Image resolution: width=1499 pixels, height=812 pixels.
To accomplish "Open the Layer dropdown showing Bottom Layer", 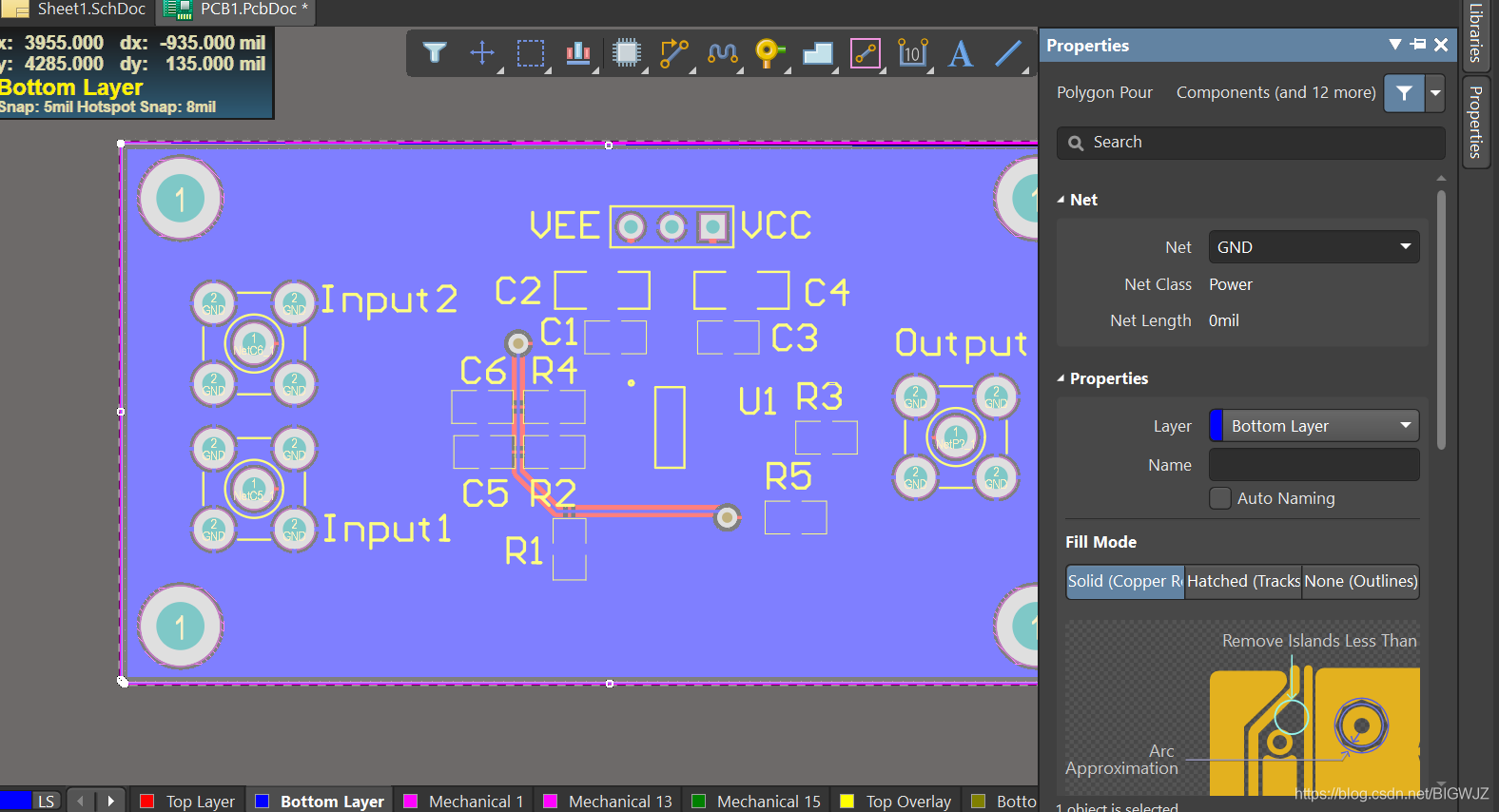I will coord(1314,426).
